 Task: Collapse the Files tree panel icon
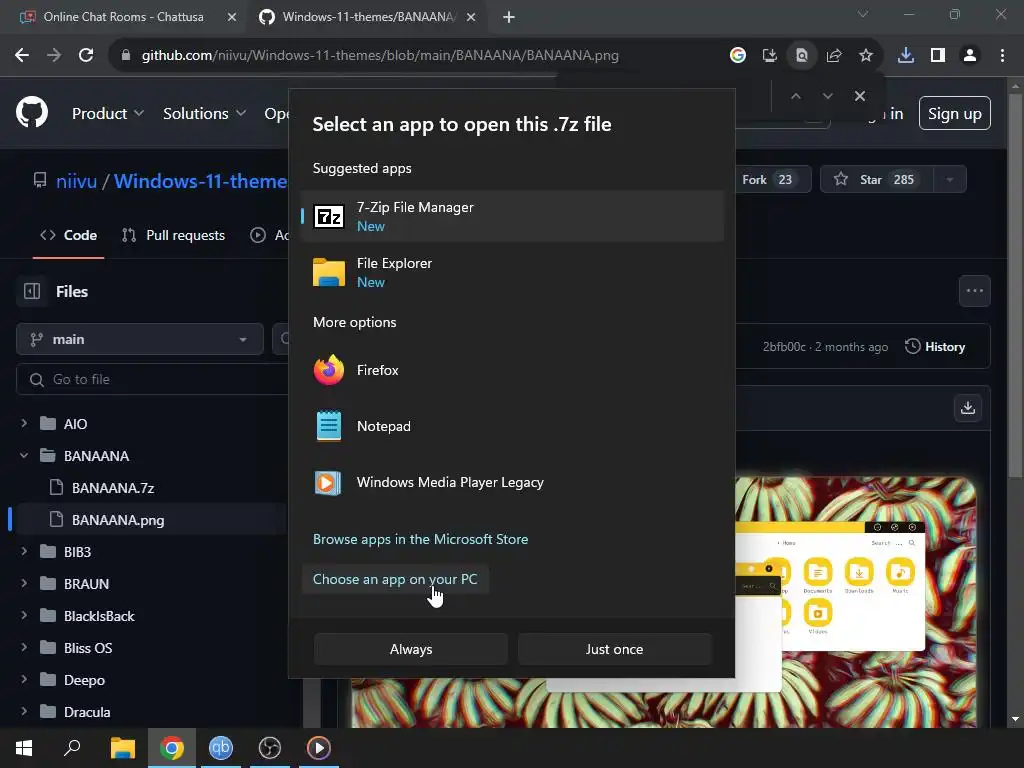click(32, 291)
